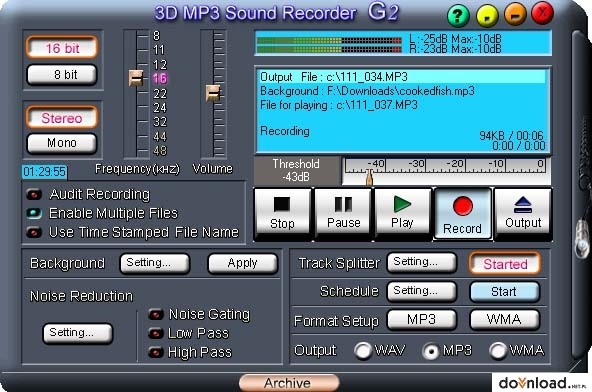
Task: Toggle the Audit Recording indicator
Action: (x=34, y=194)
